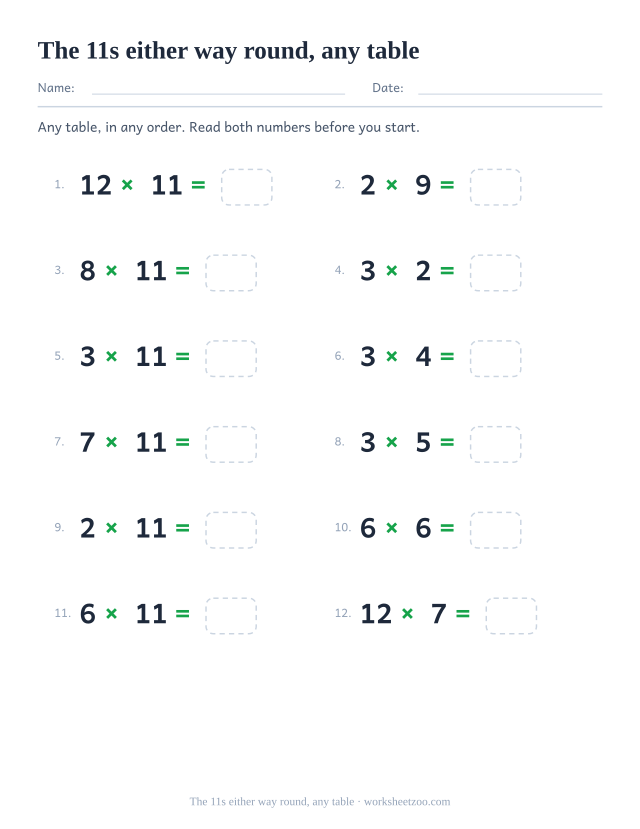Viewport: 640px width, 829px height.
Task: Click the worksheetzoo.com footer text
Action: 407,802
